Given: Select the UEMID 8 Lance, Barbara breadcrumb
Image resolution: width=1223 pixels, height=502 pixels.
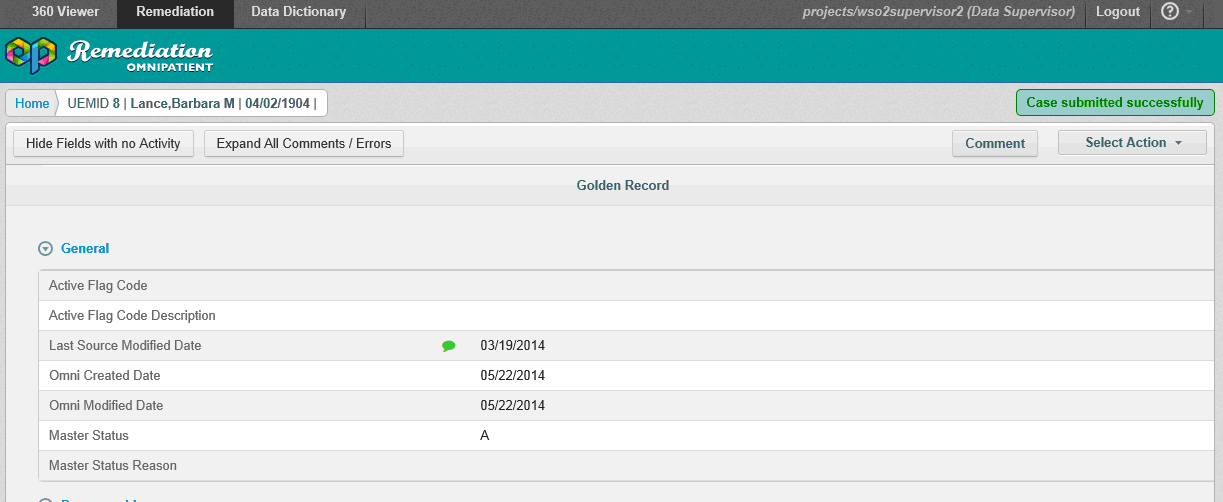Looking at the screenshot, I should [x=191, y=103].
